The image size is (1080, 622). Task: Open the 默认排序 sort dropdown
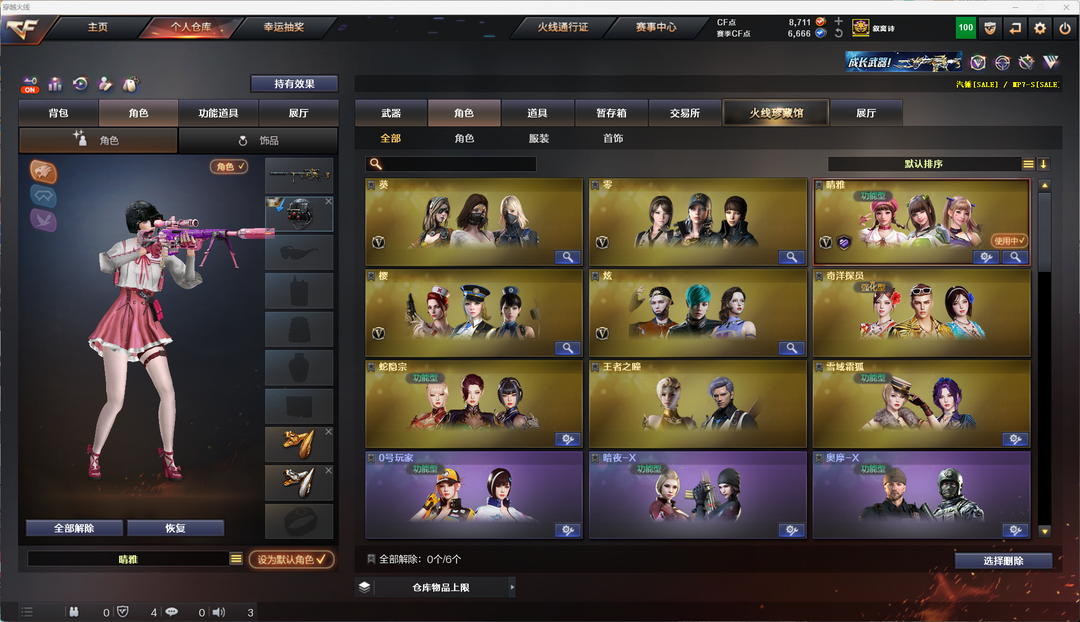click(x=1028, y=164)
